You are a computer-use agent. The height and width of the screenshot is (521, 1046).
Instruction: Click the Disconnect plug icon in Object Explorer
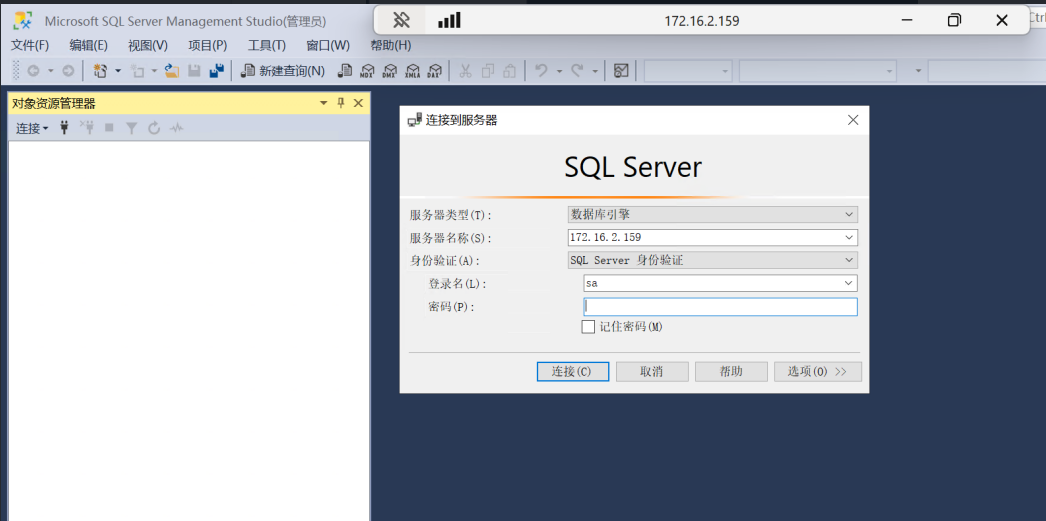87,128
